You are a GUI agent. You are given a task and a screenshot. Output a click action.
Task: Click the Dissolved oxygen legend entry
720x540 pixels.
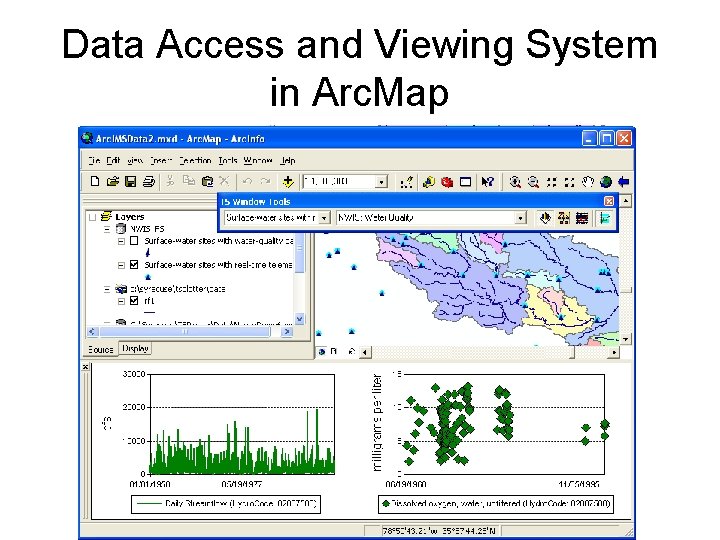[496, 504]
